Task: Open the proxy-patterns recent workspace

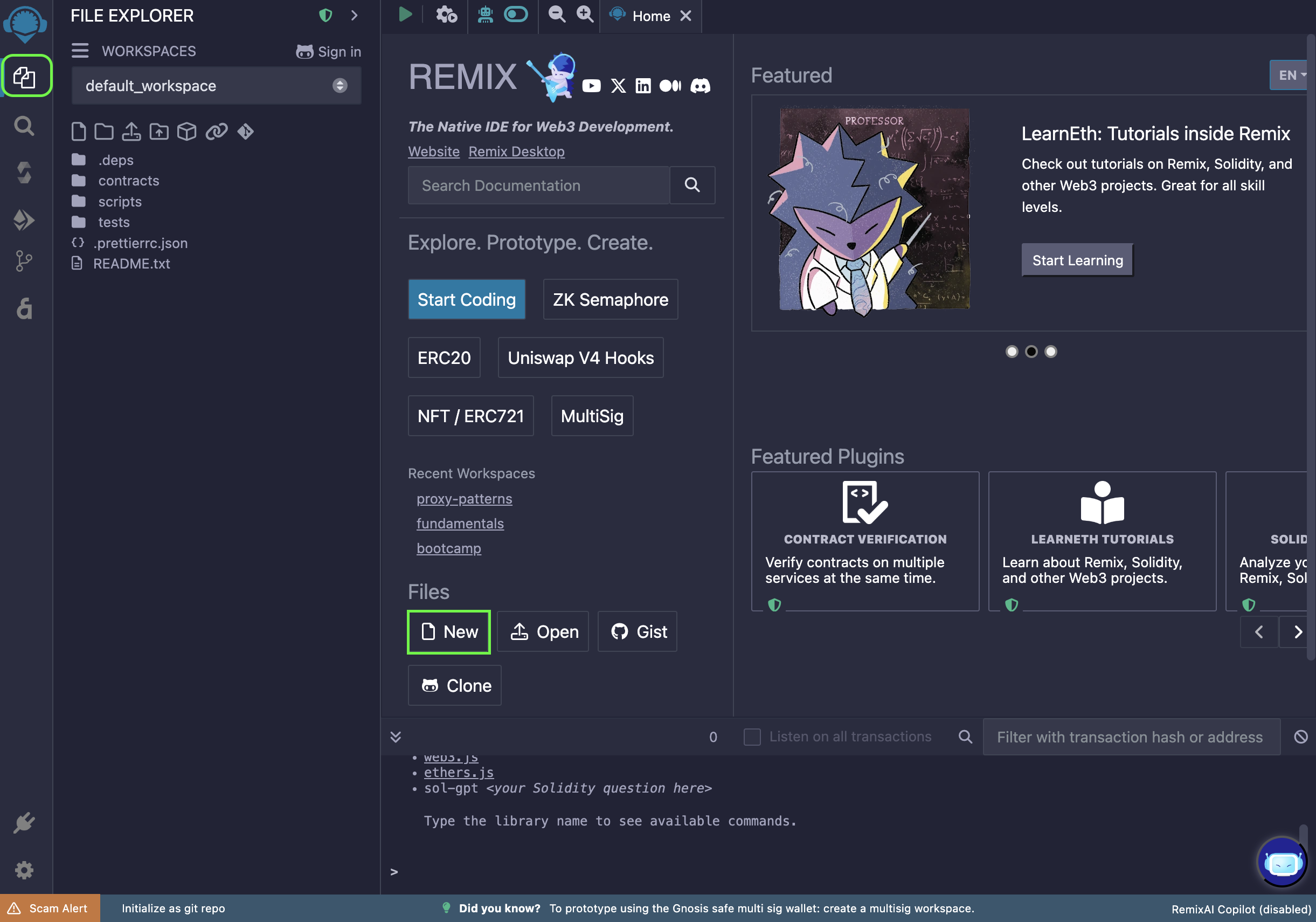Action: pyautogui.click(x=465, y=499)
